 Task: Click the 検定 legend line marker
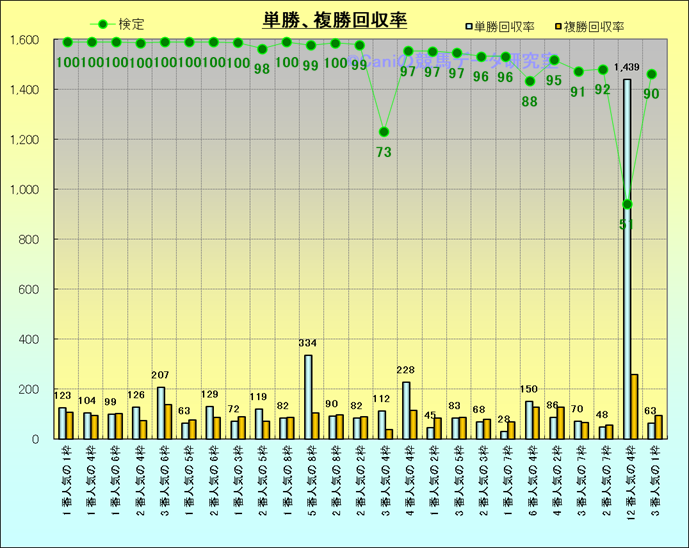coord(101,24)
